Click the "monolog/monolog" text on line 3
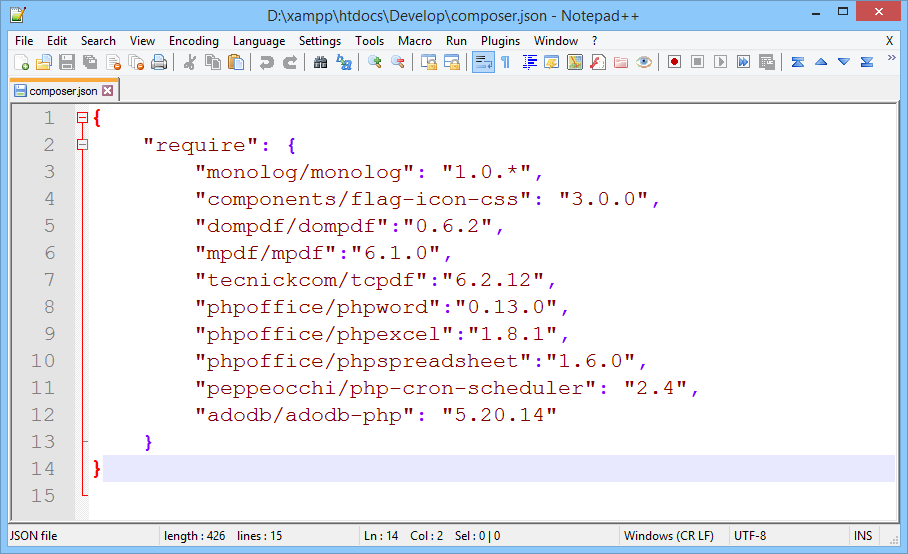Screen dimensions: 908x554 (x=304, y=172)
